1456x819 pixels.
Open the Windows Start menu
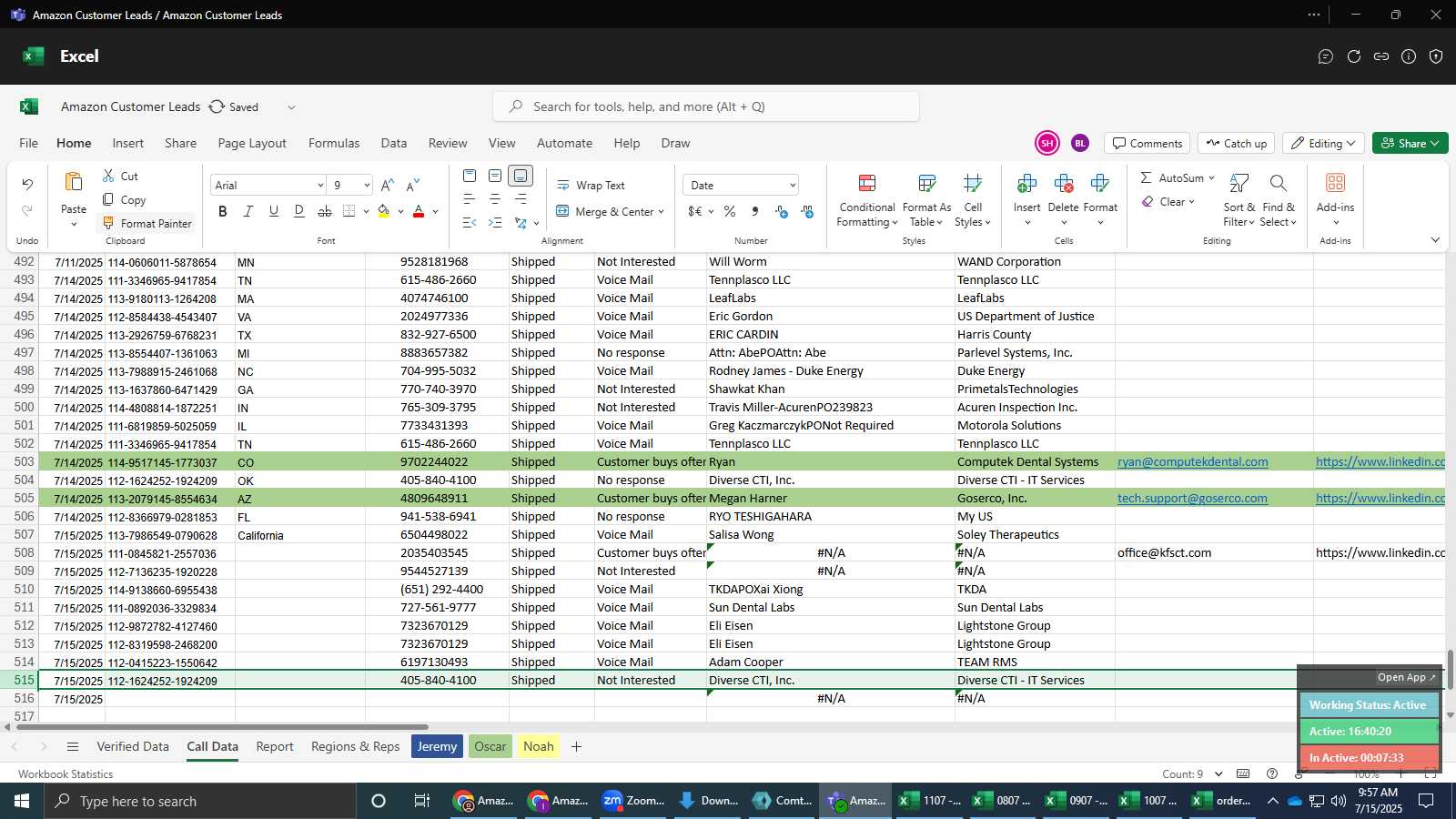(22, 801)
